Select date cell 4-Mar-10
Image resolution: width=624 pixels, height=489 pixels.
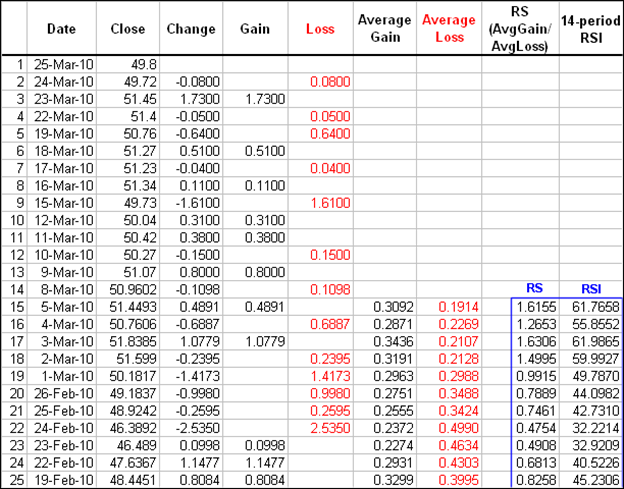(x=67, y=324)
